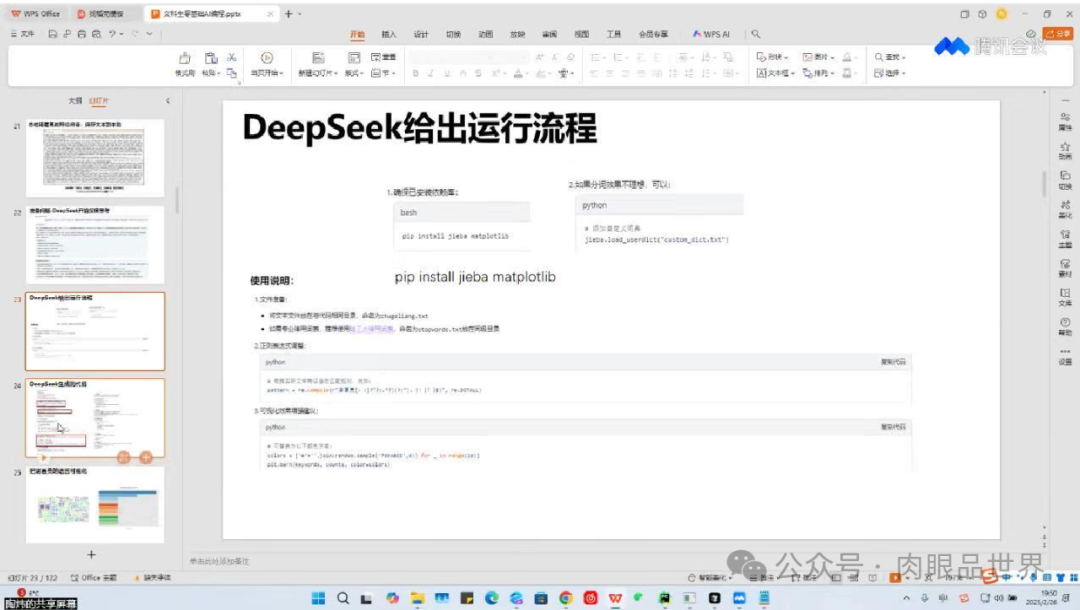Select slide 21 thumbnail
The height and width of the screenshot is (610, 1080).
(95, 158)
